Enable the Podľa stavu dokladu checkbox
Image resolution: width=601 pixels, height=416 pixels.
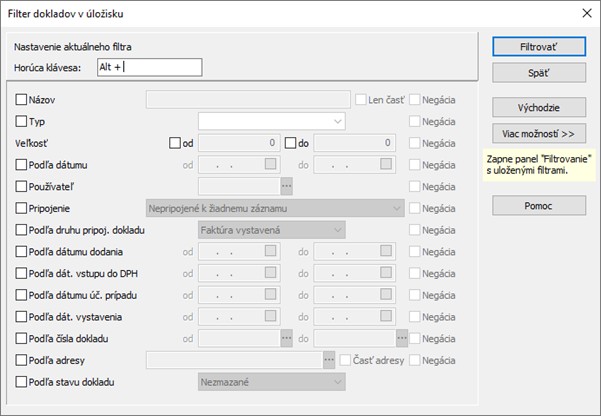21,382
